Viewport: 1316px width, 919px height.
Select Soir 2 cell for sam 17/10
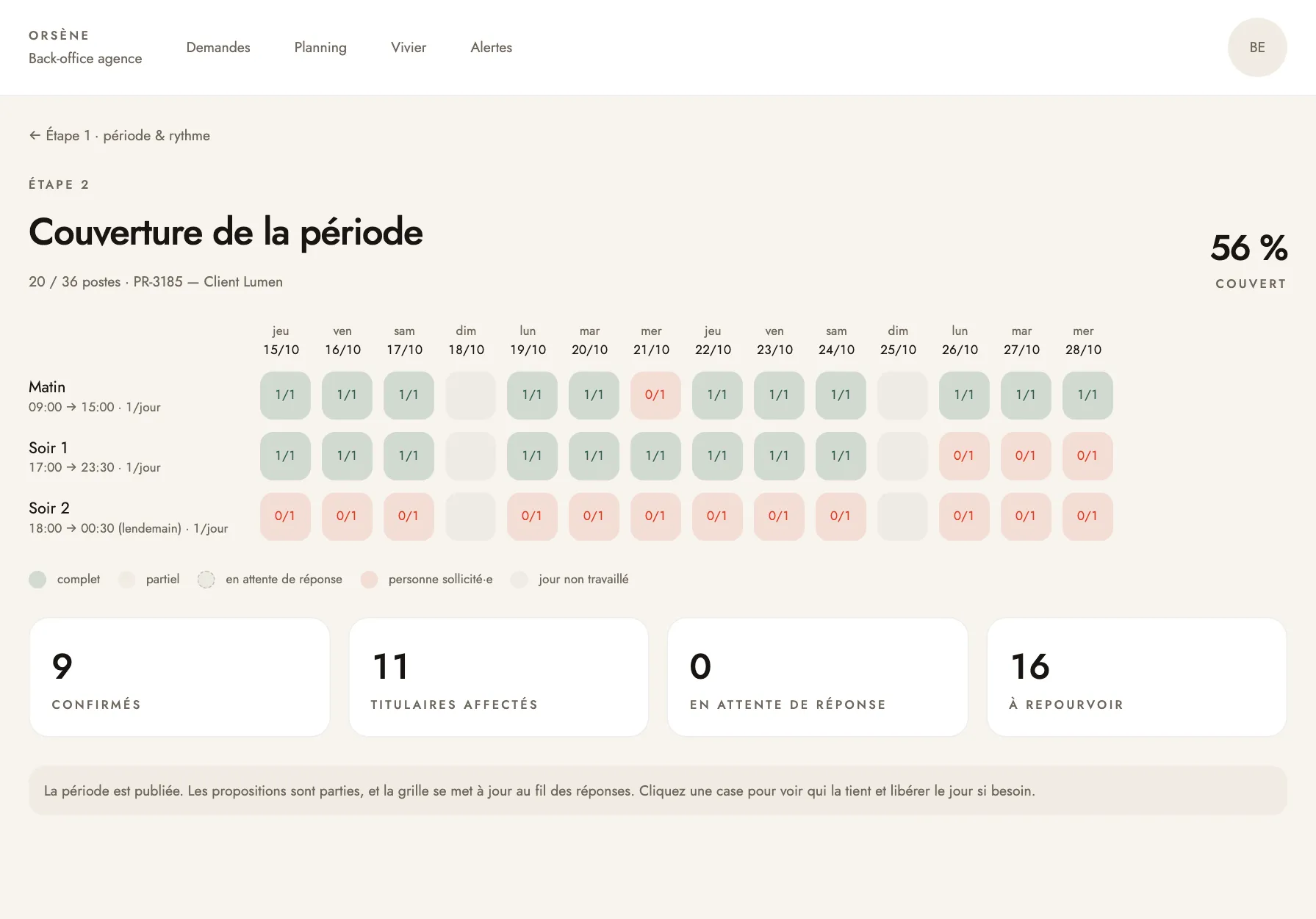coord(409,516)
